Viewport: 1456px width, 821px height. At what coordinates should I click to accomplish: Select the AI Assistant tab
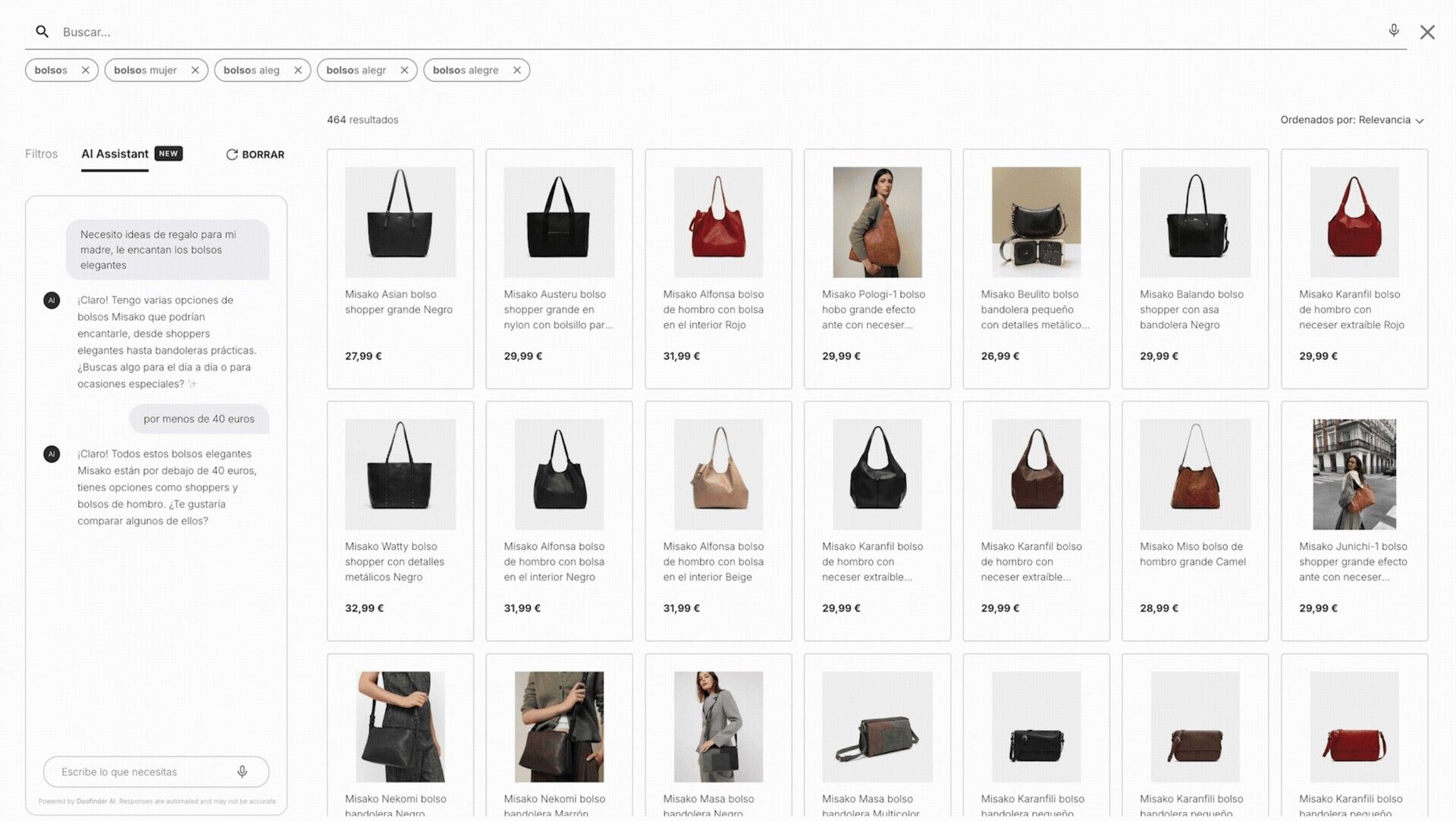tap(115, 154)
